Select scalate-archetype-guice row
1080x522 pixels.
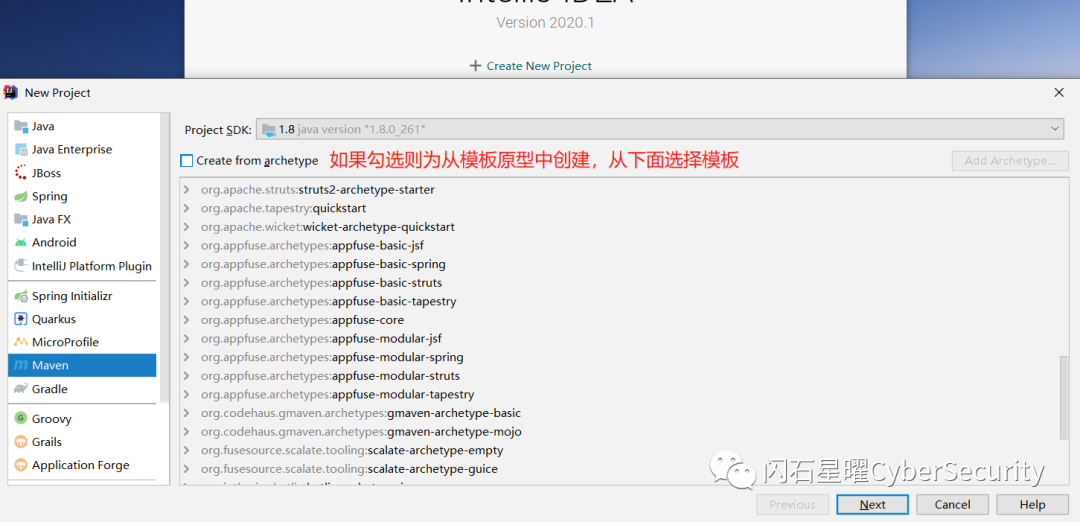(619, 469)
